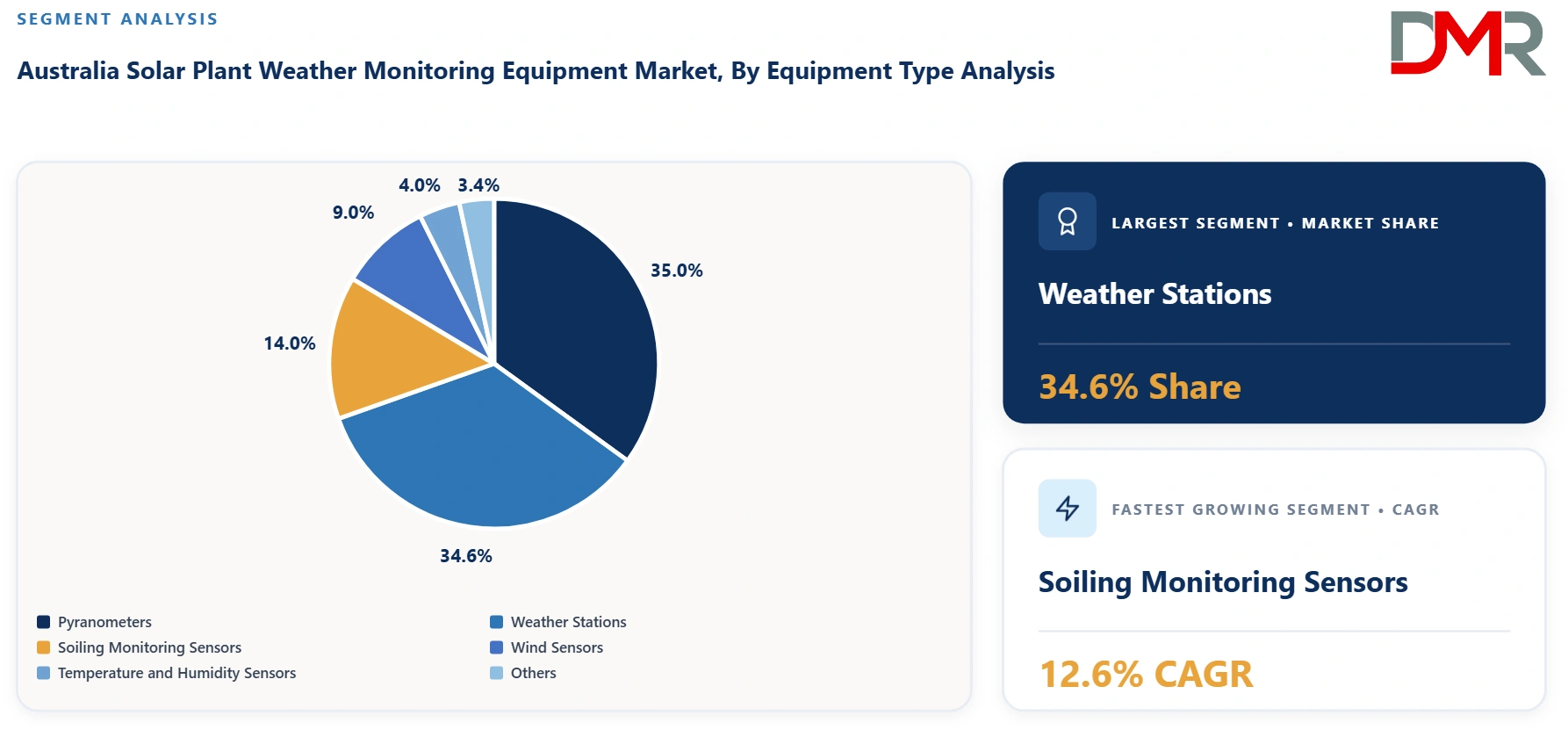Click the 14.0% pie data label
This screenshot has height=730, width=1568.
point(290,343)
